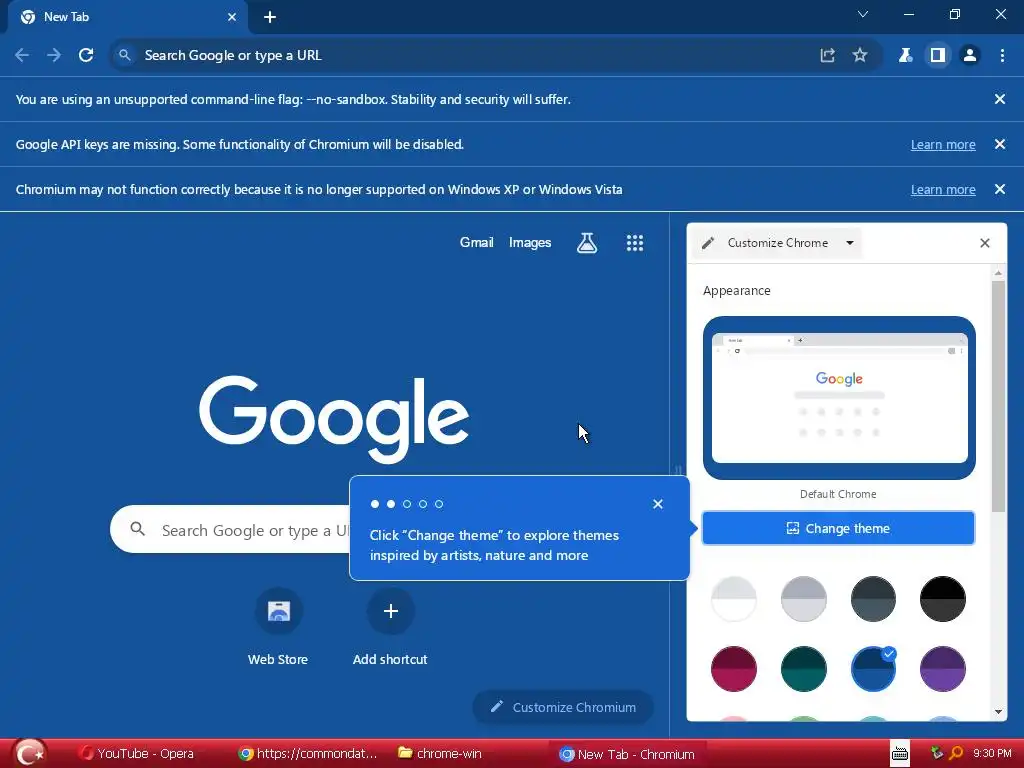Dismiss the Google API keys warning
Screen dimensions: 1024x768
(1000, 144)
